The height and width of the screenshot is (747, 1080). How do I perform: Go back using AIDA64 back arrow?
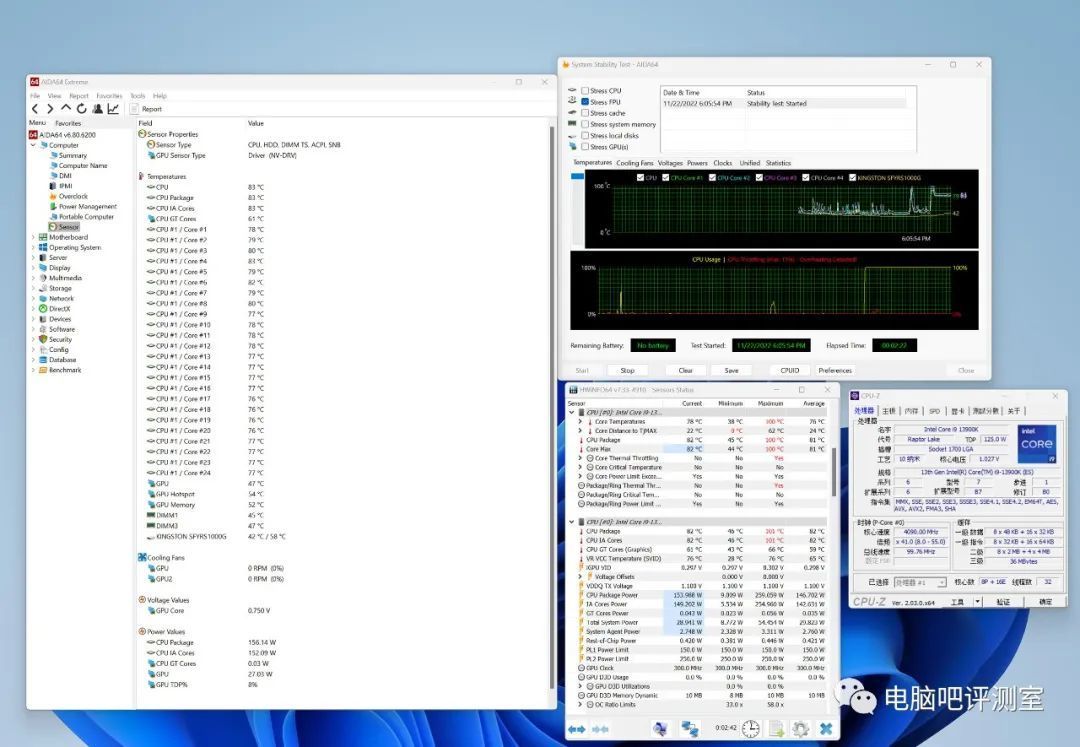[x=35, y=109]
